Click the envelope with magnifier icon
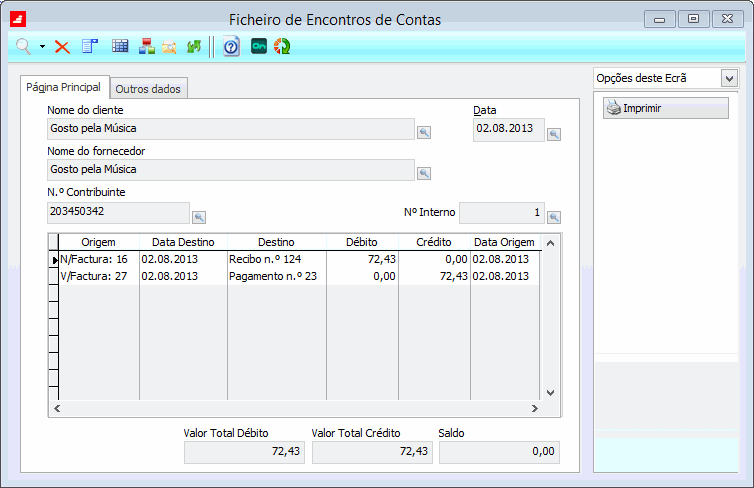754x488 pixels. (169, 46)
